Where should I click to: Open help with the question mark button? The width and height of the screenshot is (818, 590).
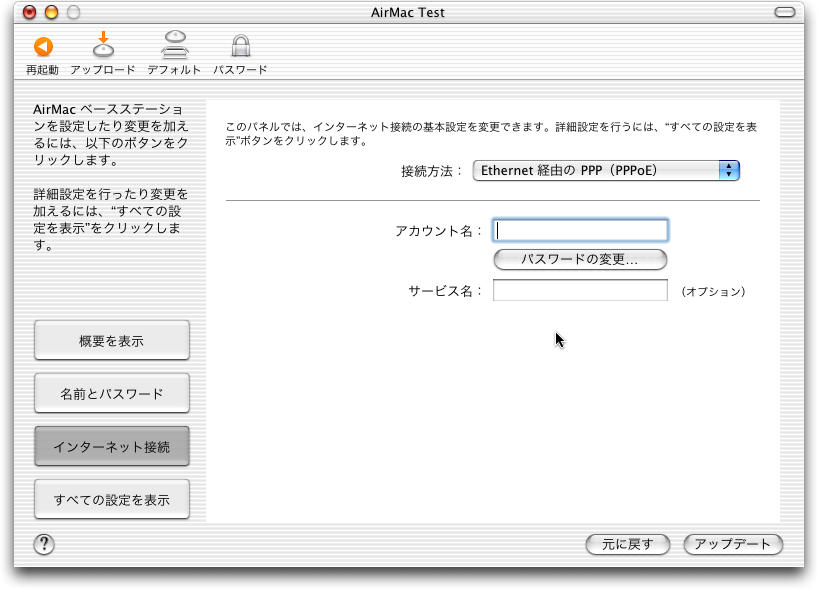[x=44, y=544]
